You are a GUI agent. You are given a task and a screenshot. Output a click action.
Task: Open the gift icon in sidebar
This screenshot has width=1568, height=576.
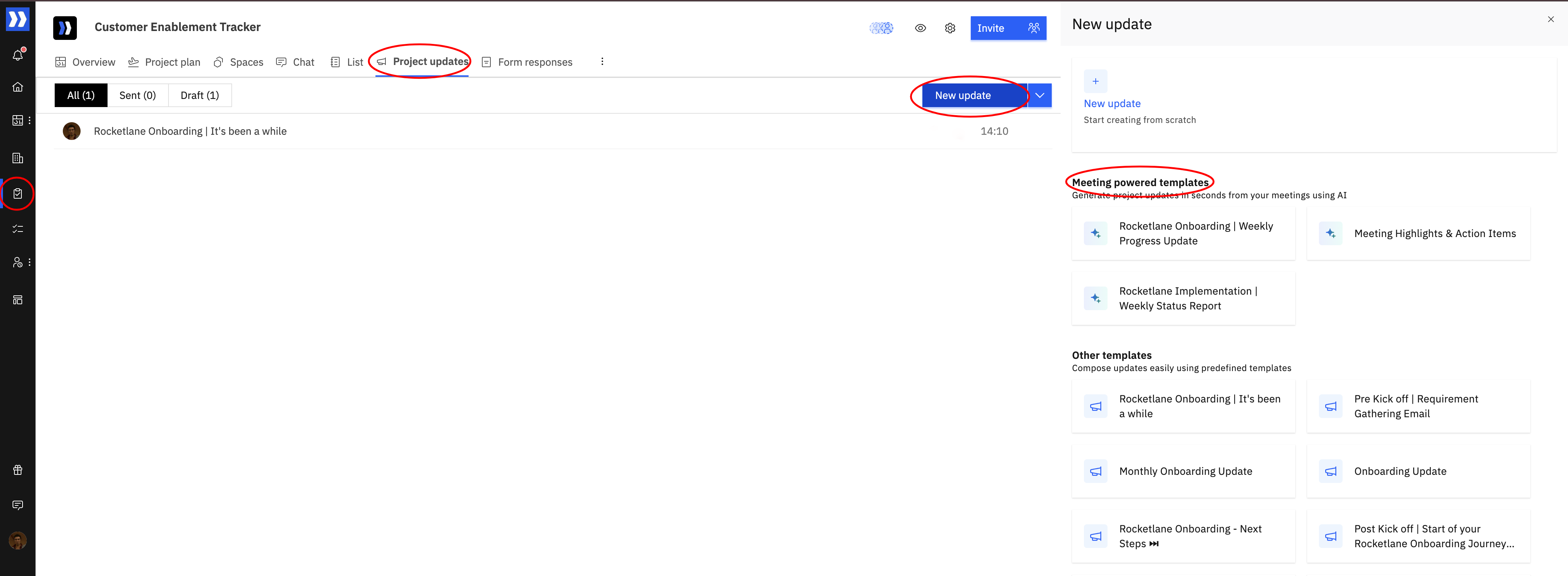pyautogui.click(x=18, y=470)
